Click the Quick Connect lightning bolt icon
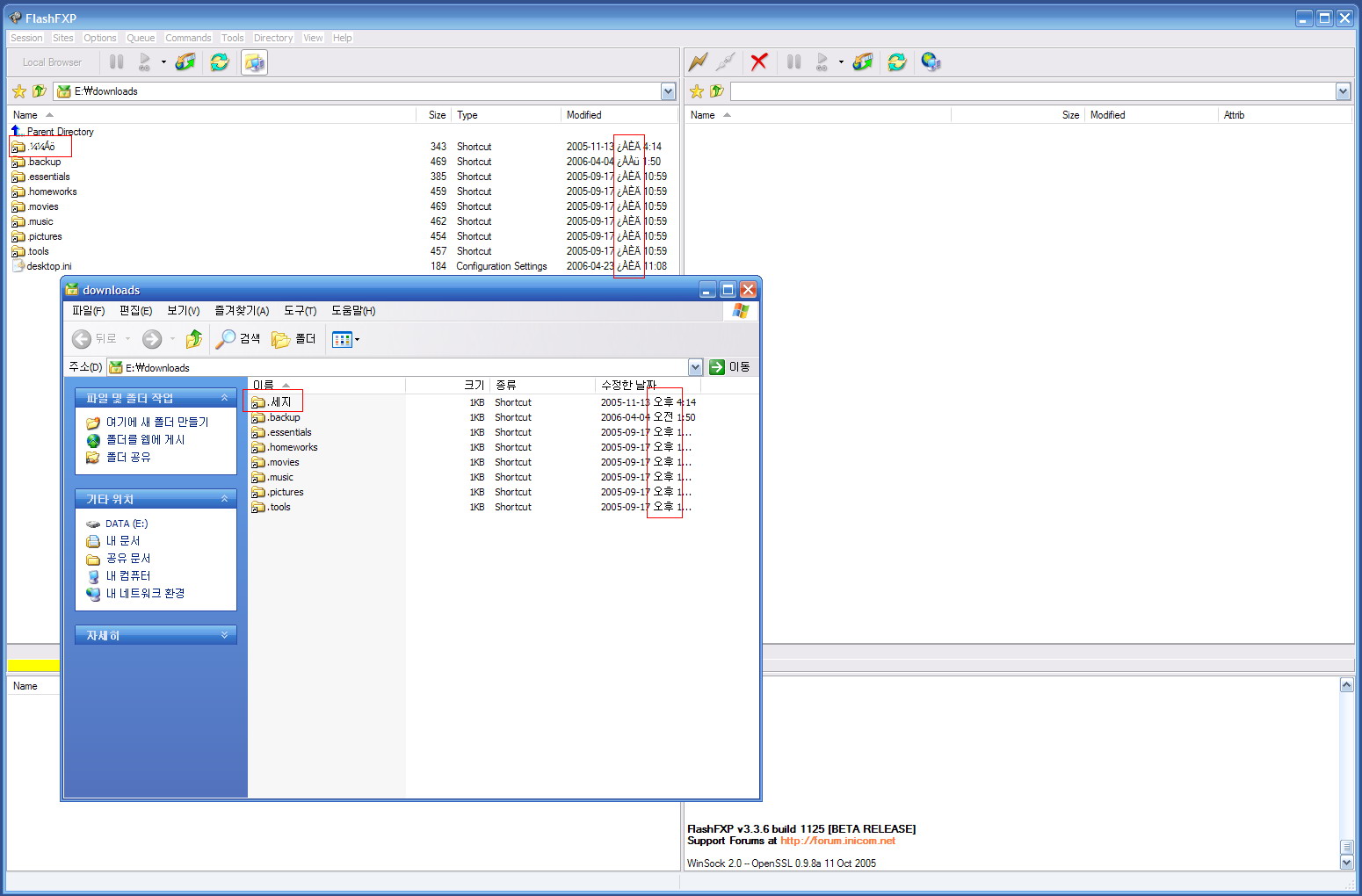This screenshot has width=1362, height=896. pyautogui.click(x=698, y=61)
